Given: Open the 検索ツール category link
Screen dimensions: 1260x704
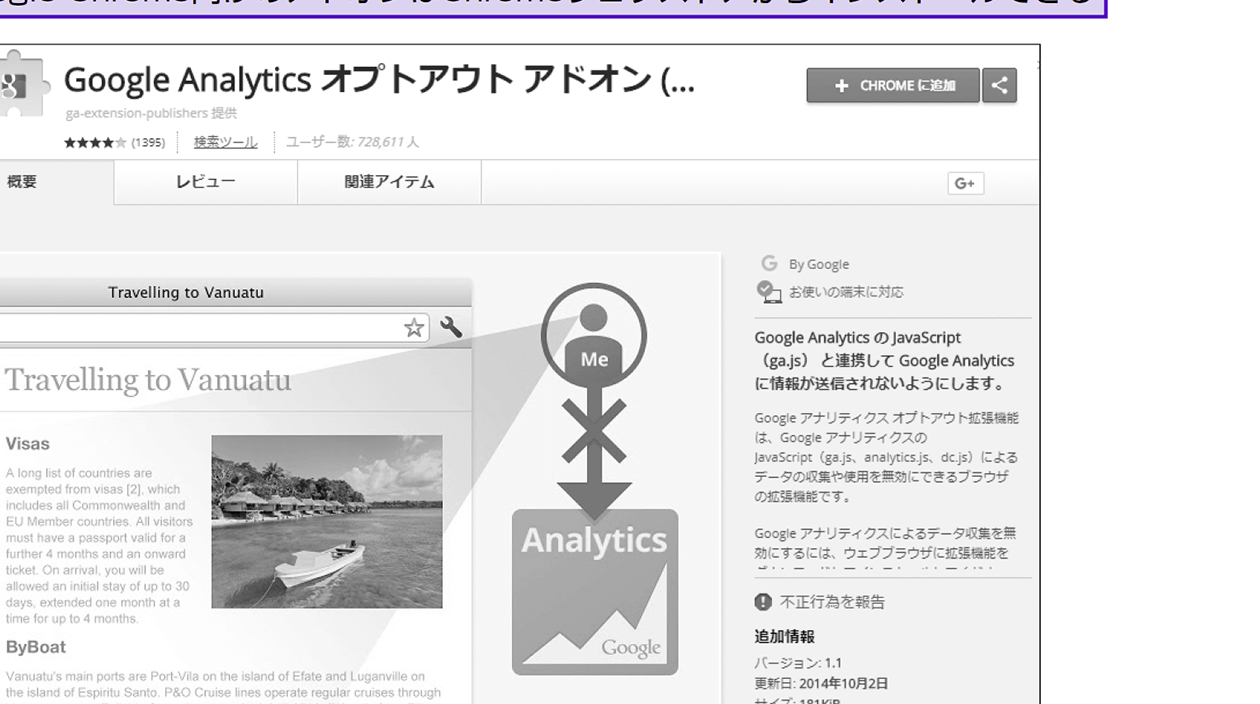Looking at the screenshot, I should click(x=225, y=142).
